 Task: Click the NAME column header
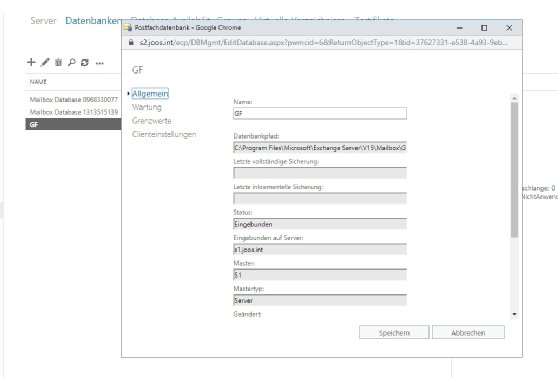pos(38,82)
